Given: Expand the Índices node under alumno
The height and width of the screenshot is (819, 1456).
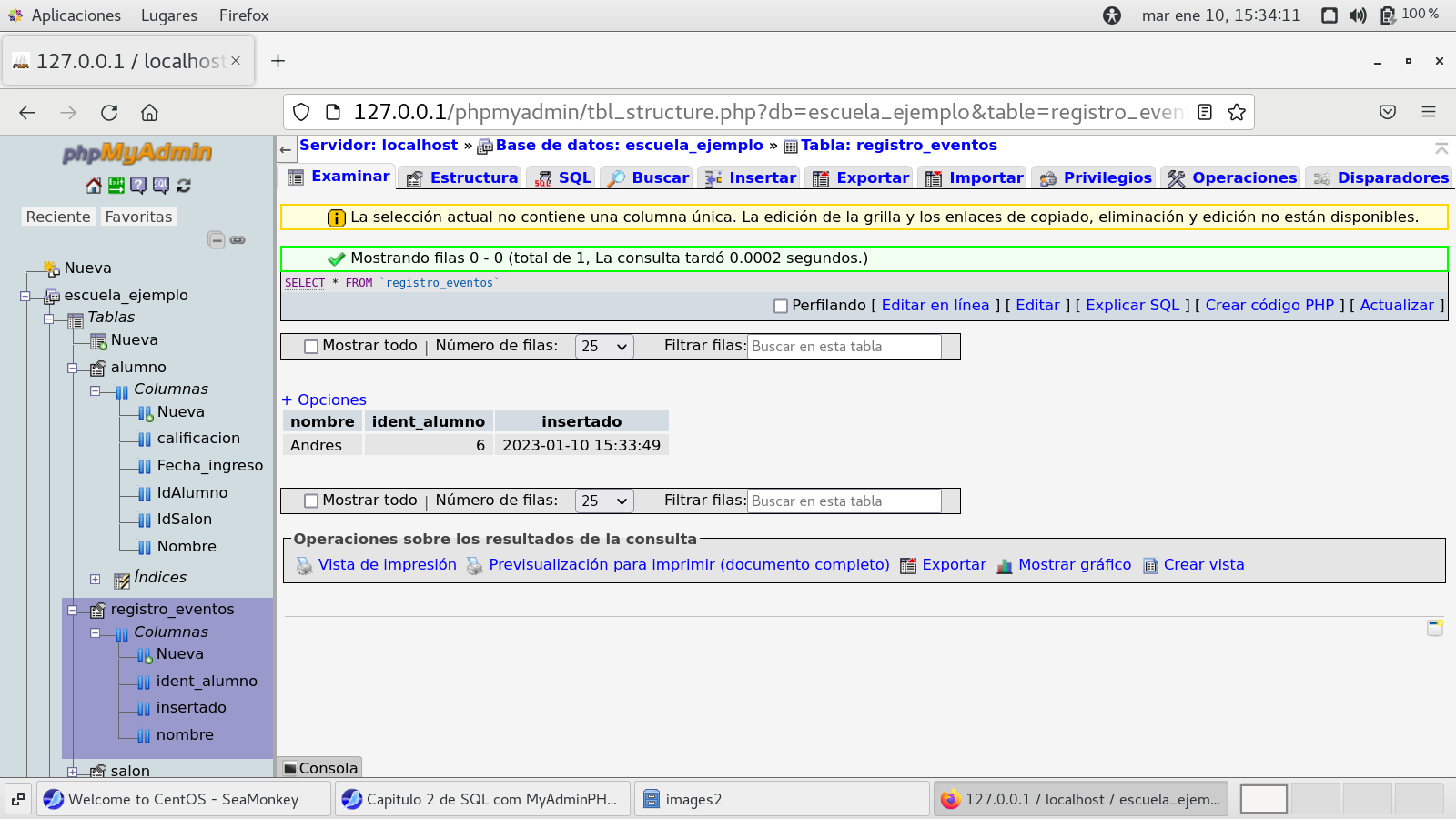Looking at the screenshot, I should 96,579.
